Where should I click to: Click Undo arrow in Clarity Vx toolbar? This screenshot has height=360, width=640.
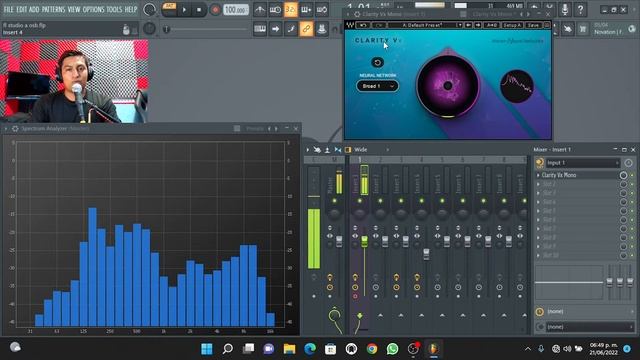pyautogui.click(x=362, y=25)
